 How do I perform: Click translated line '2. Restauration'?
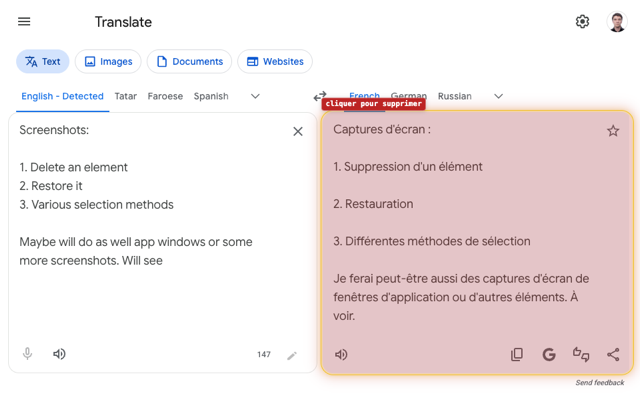click(373, 204)
